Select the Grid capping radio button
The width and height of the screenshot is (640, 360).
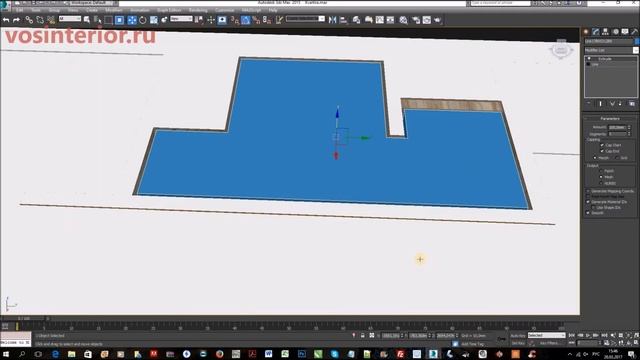click(x=617, y=158)
